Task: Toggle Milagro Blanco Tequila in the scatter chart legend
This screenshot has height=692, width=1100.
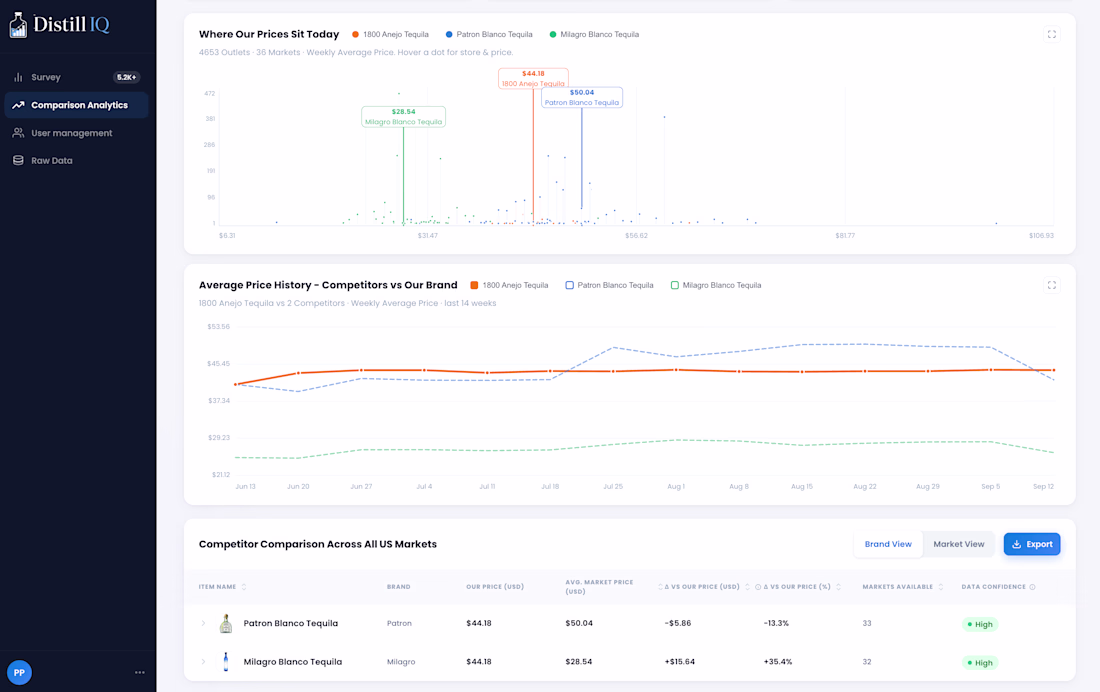Action: coord(594,34)
